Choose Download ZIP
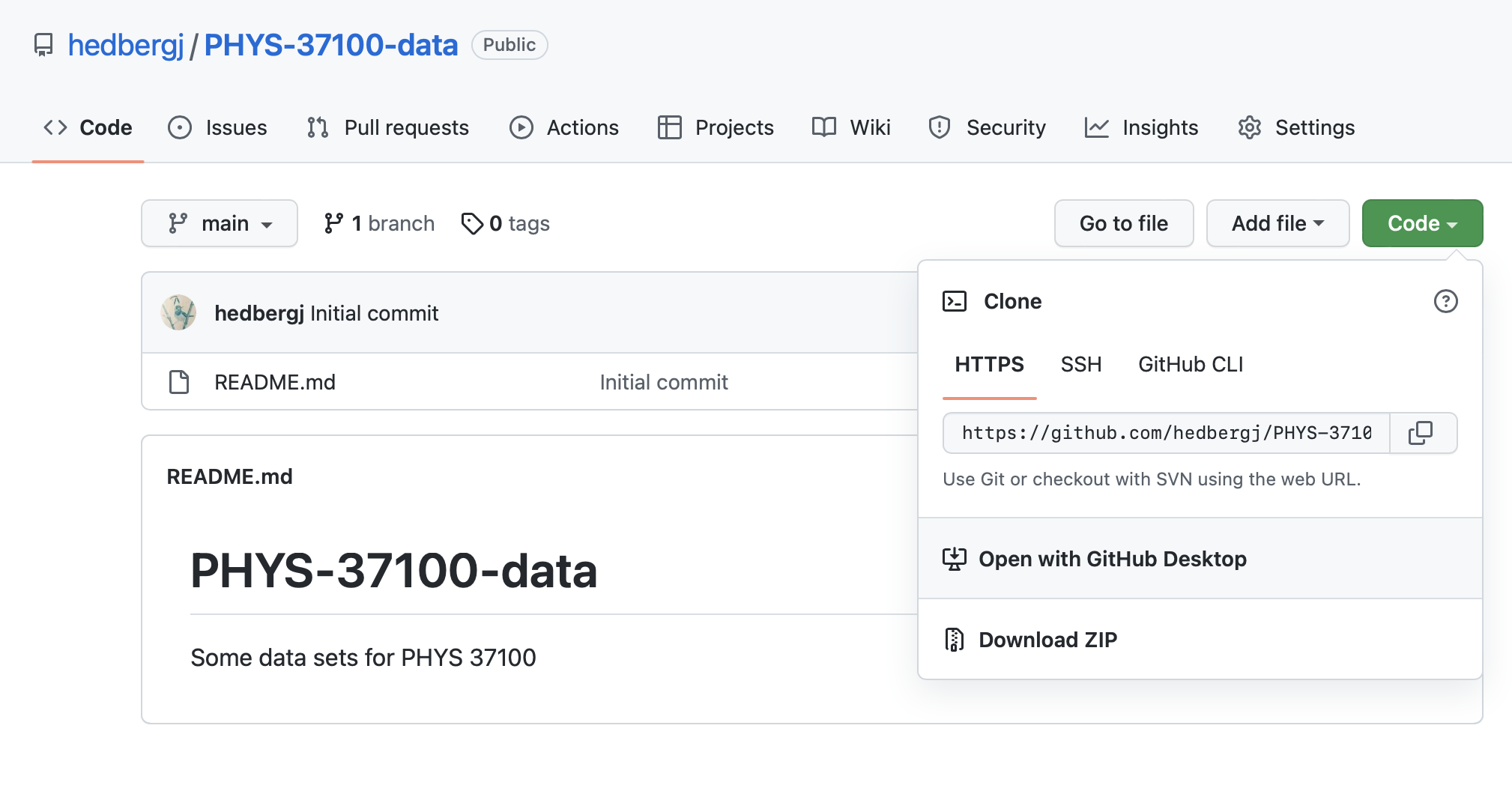Viewport: 1512px width, 809px height. 1200,640
